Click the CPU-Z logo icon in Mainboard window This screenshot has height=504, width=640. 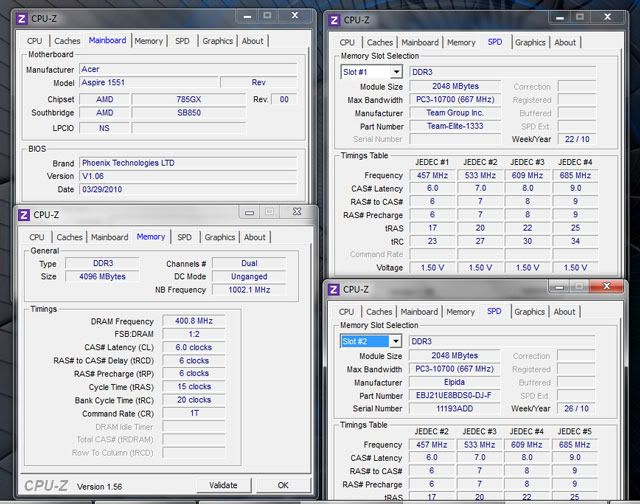click(x=22, y=19)
